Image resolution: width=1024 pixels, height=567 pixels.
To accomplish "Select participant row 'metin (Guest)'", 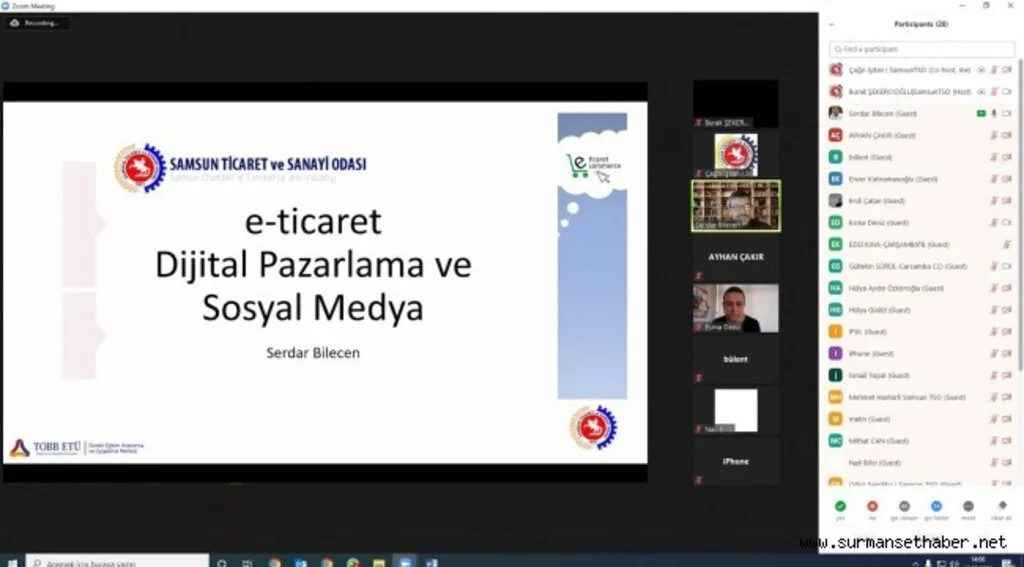I will click(x=920, y=419).
